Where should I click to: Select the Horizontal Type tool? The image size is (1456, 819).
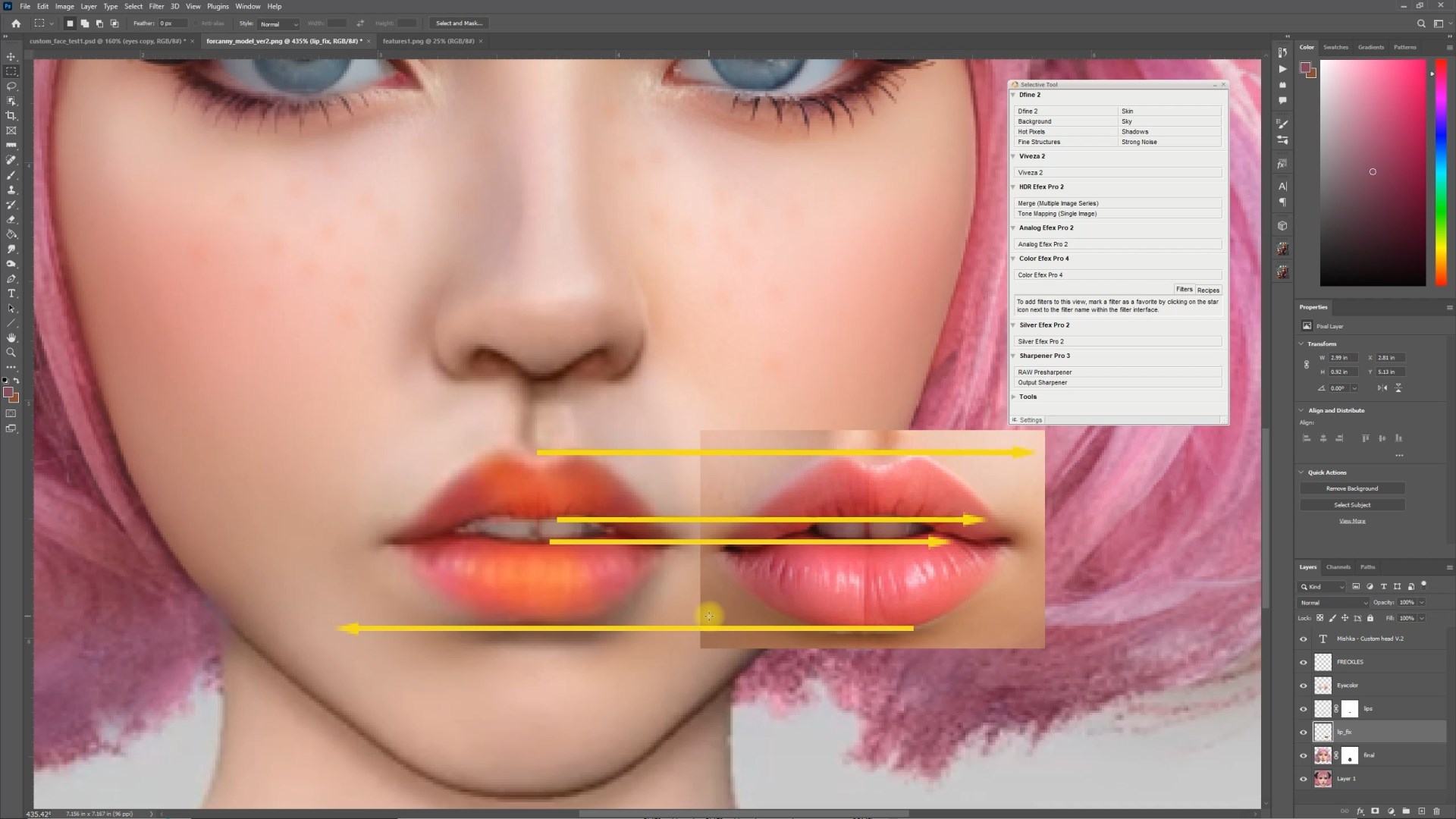click(11, 293)
